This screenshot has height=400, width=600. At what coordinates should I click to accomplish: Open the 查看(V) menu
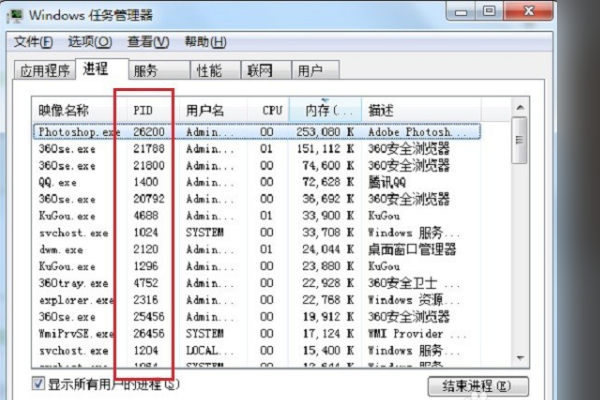[148, 42]
